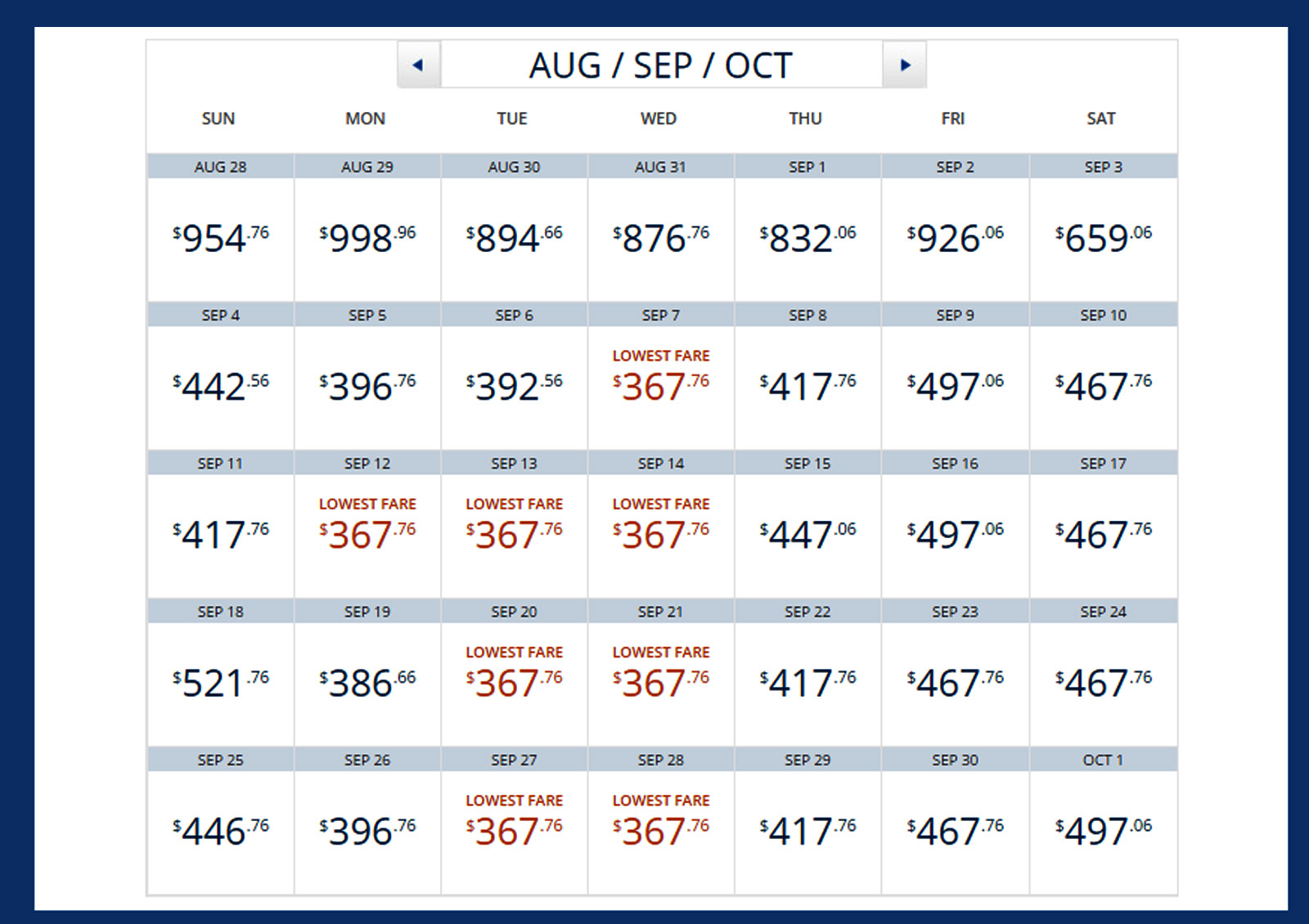Select Sep 15 fare $447.06
This screenshot has width=1309, height=924.
tap(807, 535)
